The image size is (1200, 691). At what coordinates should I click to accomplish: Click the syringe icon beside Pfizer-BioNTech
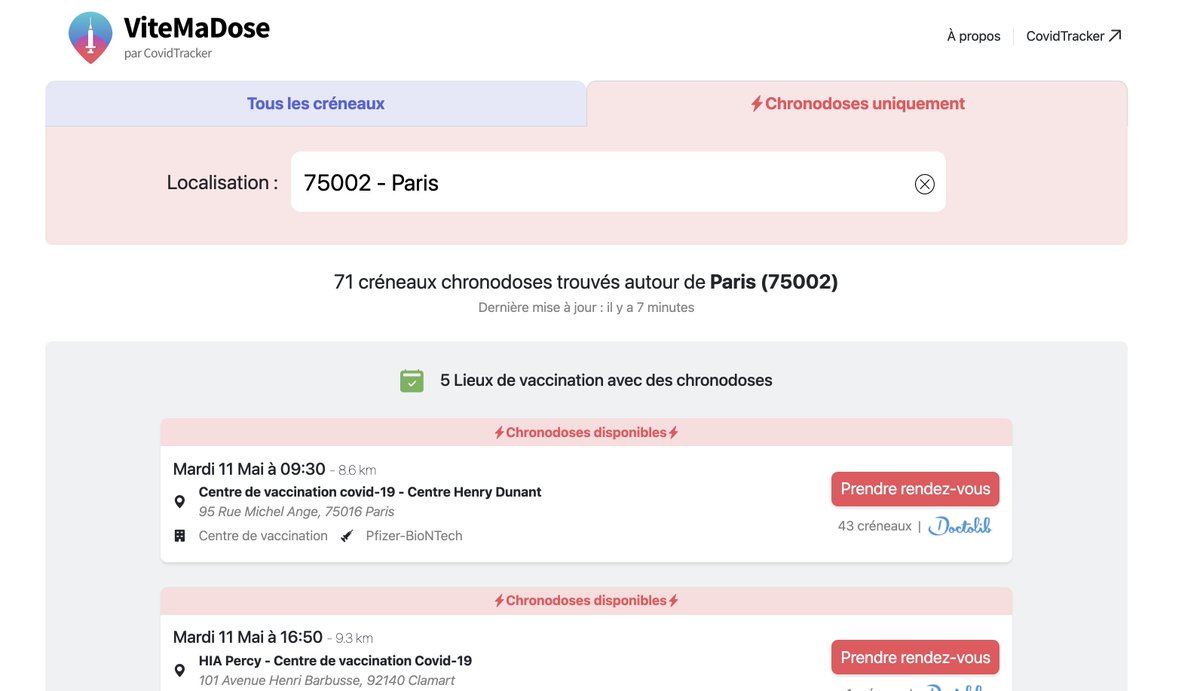(347, 536)
